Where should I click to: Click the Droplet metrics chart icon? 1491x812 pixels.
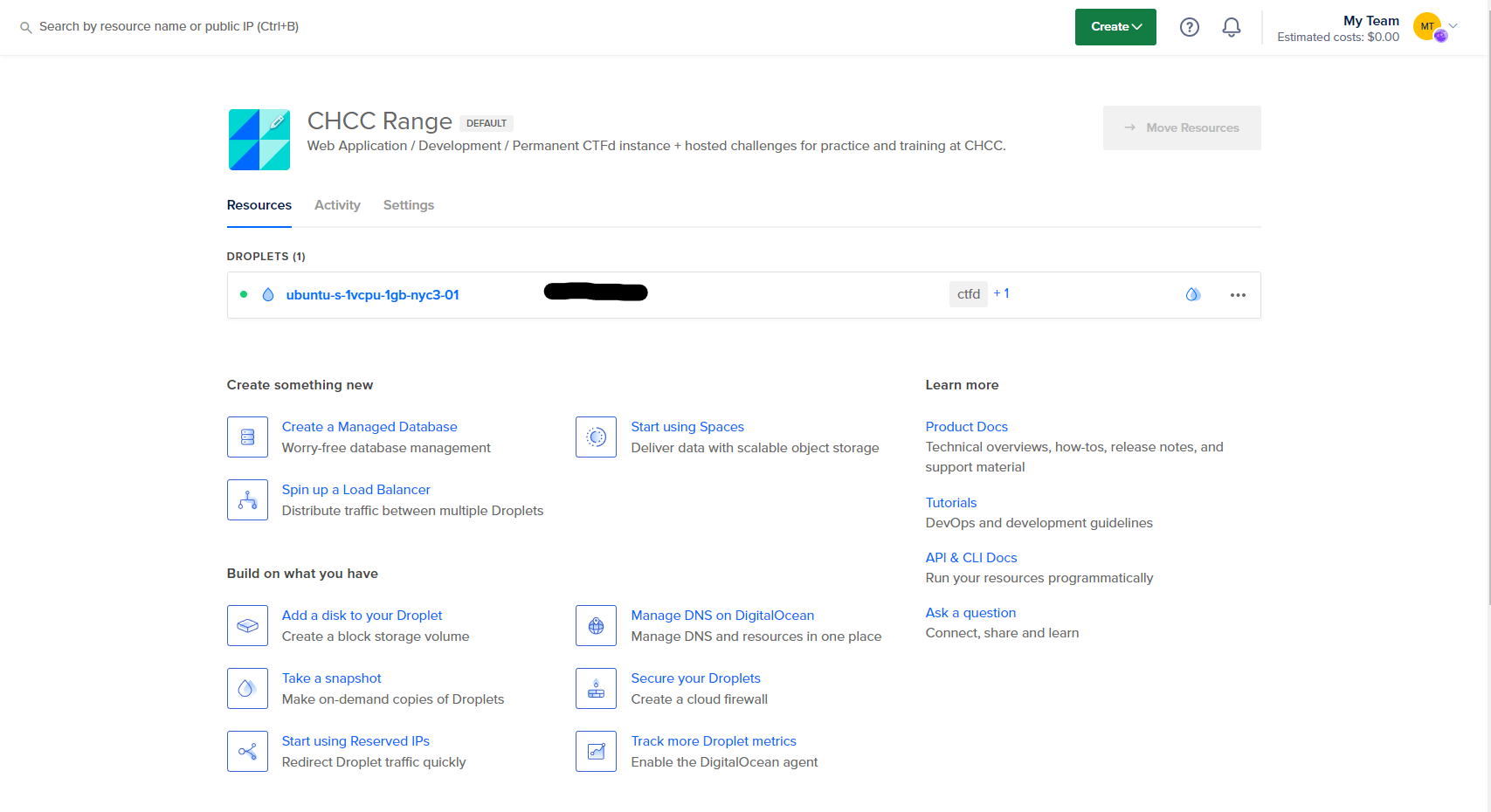tap(596, 751)
